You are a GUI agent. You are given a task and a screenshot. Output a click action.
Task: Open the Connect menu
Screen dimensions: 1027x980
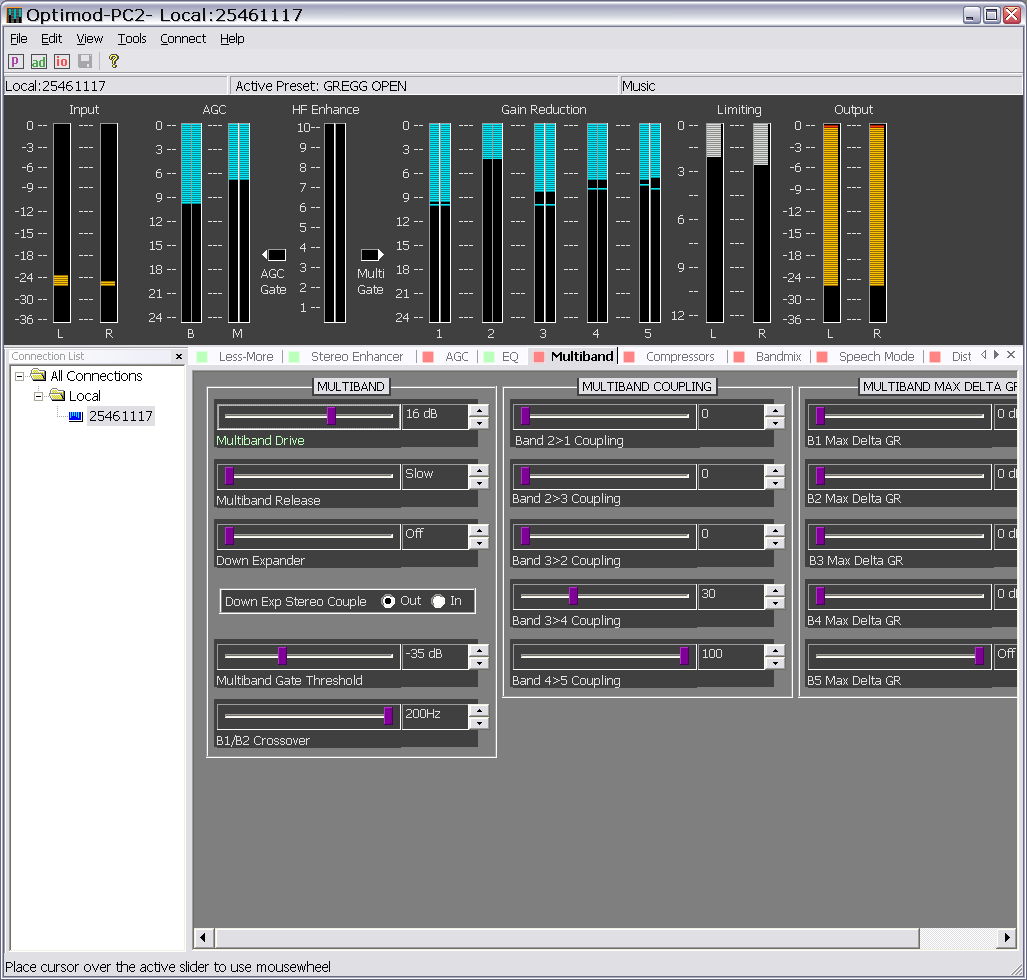pyautogui.click(x=183, y=39)
